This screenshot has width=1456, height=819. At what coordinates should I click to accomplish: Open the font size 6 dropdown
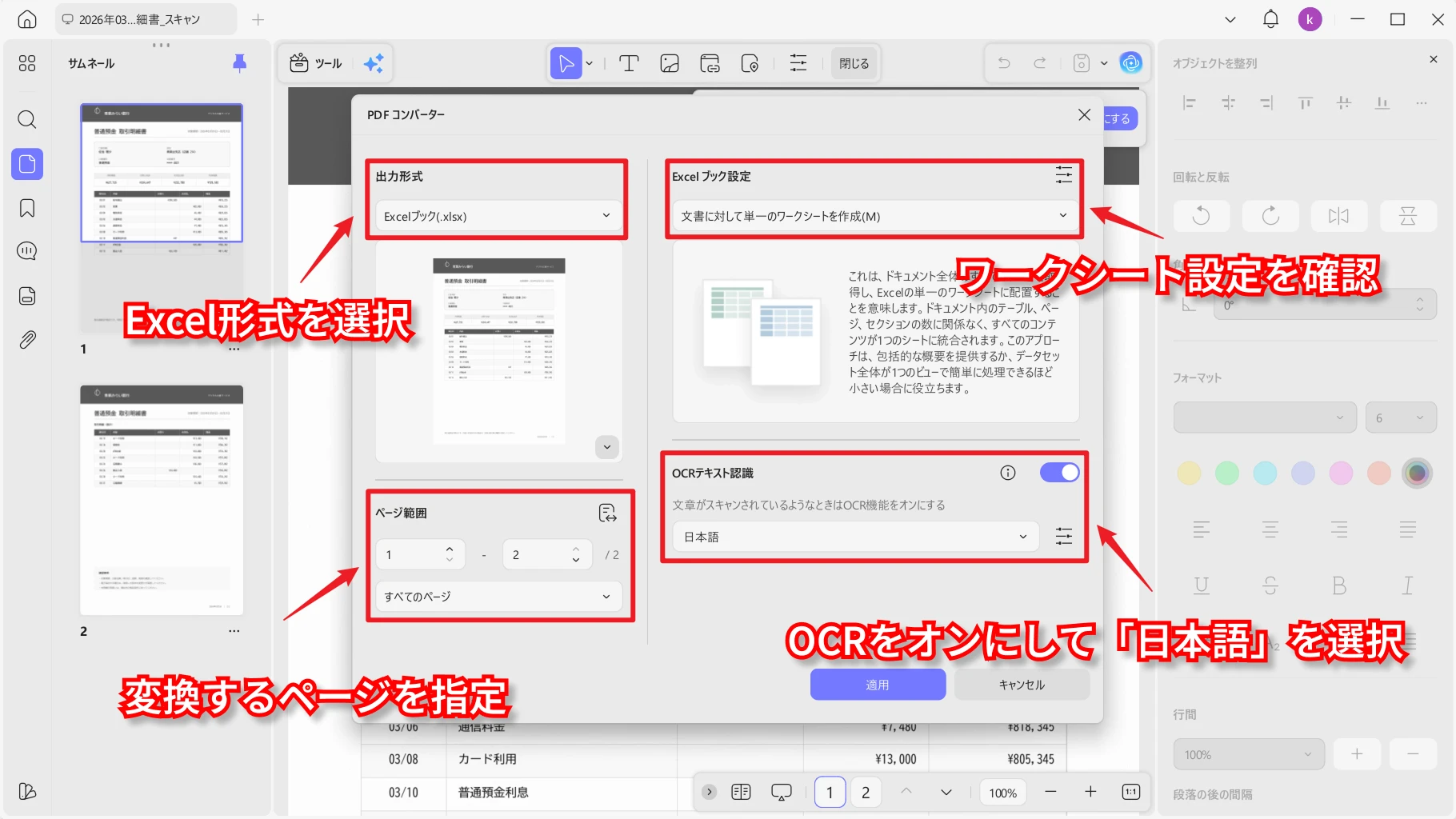coord(1401,417)
